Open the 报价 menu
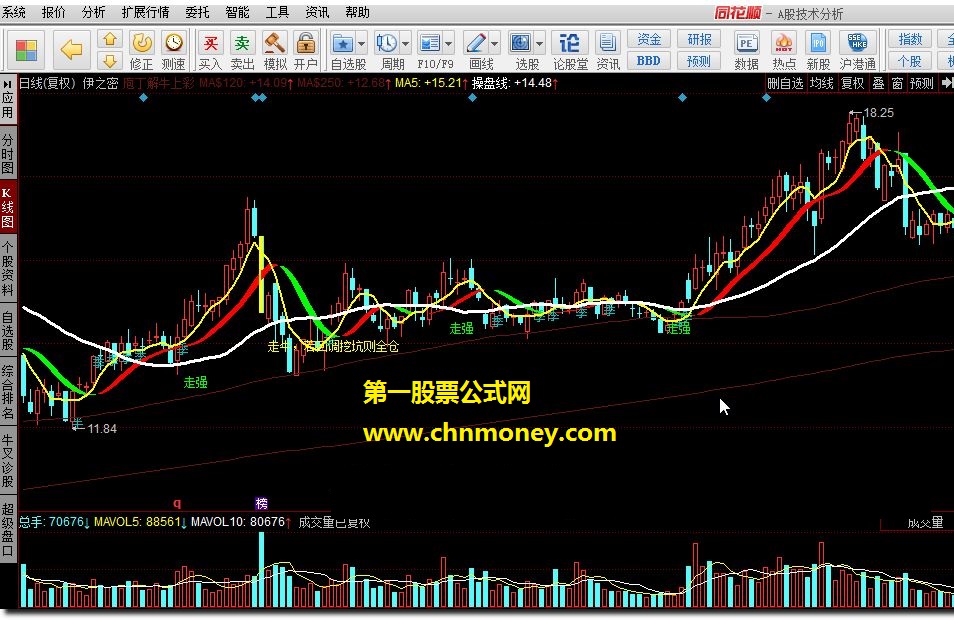 coord(54,12)
